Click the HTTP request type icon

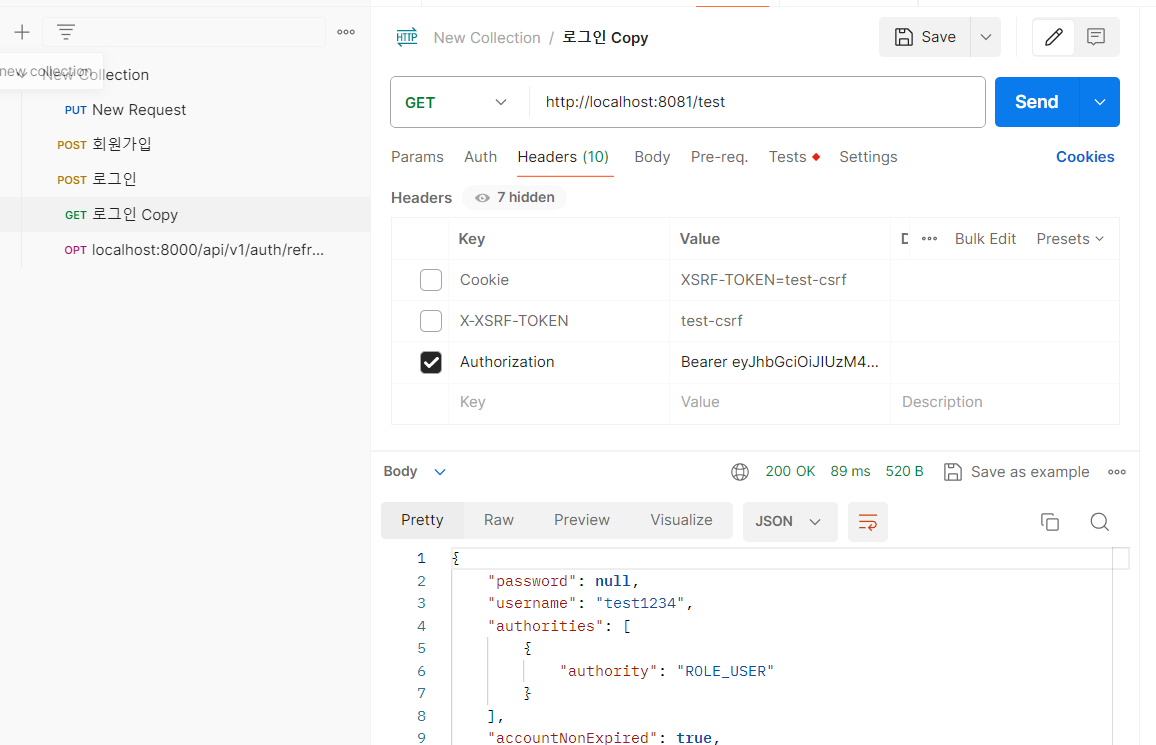pyautogui.click(x=407, y=37)
